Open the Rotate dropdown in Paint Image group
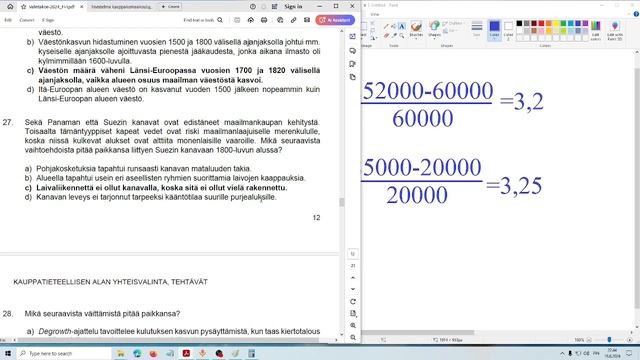Viewport: 640px width, 360px height. 373,38
